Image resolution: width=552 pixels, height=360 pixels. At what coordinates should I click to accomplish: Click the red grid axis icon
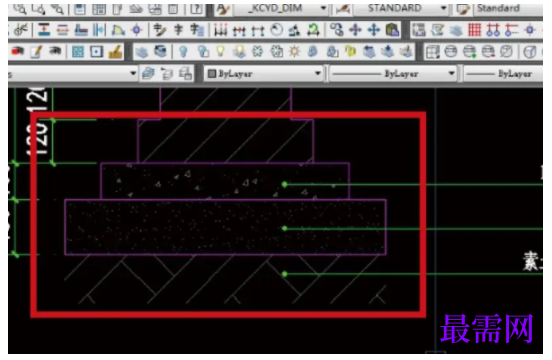(x=474, y=30)
